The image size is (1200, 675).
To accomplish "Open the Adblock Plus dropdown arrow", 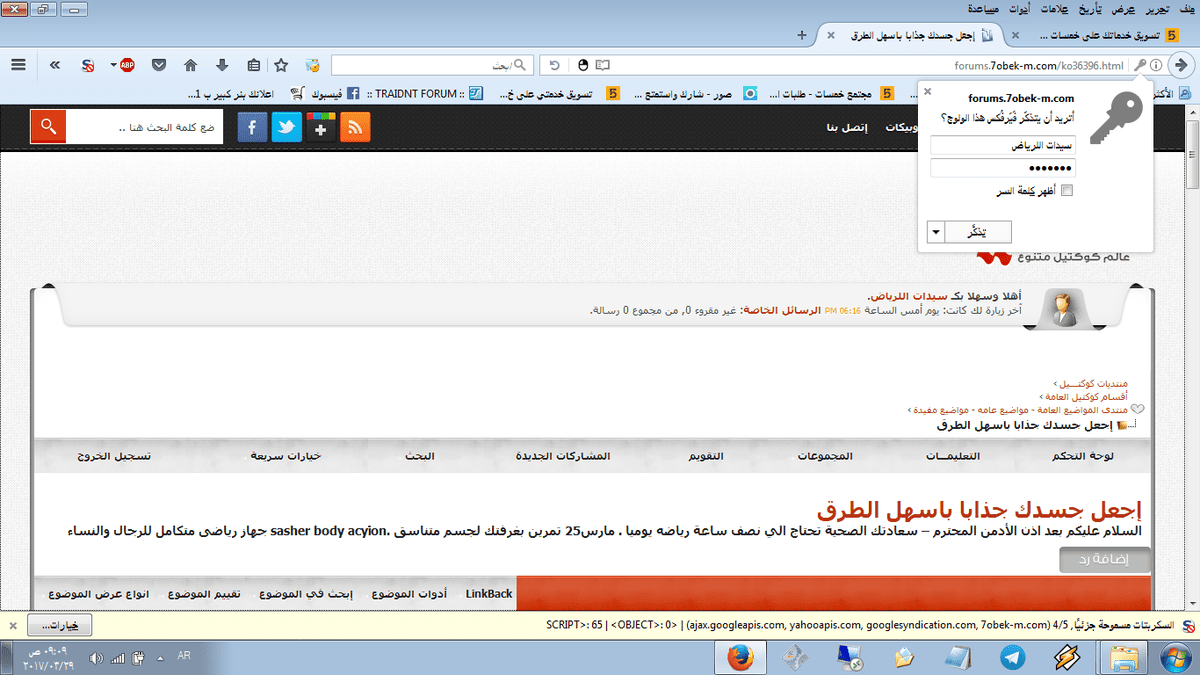I will (113, 65).
